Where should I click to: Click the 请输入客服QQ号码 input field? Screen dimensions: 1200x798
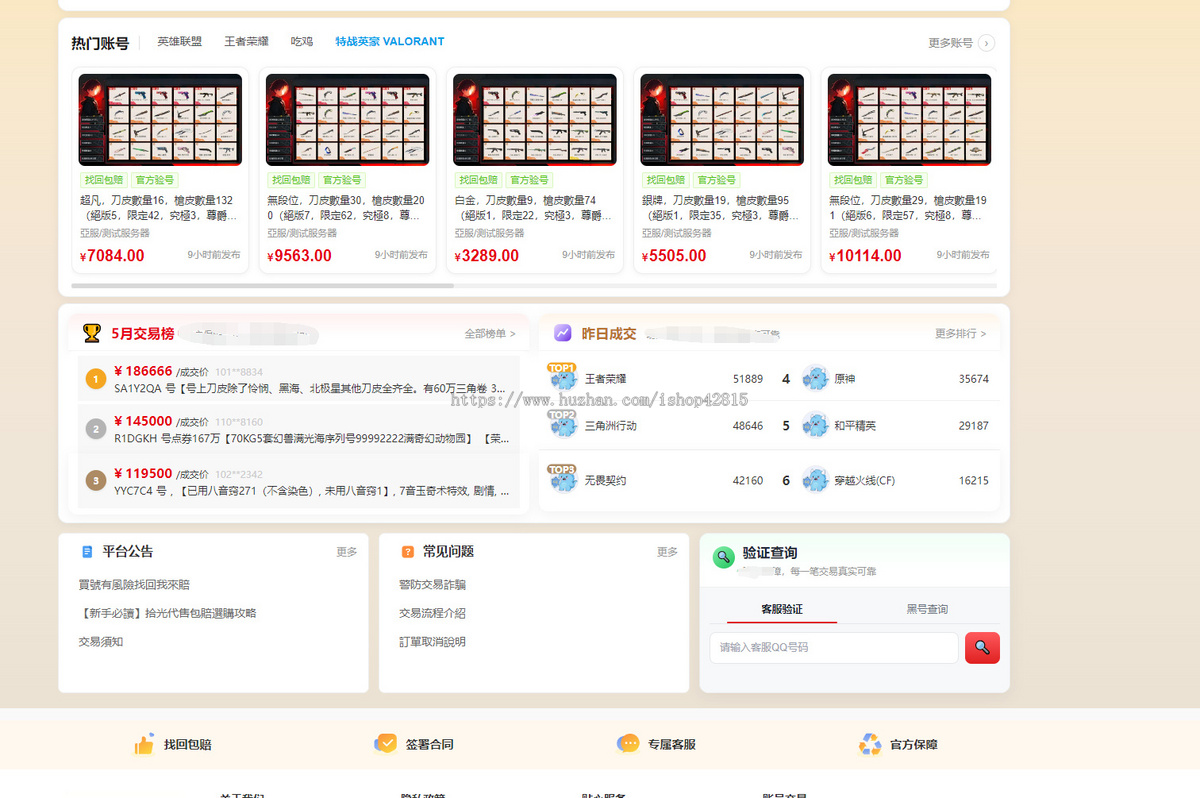pos(834,648)
